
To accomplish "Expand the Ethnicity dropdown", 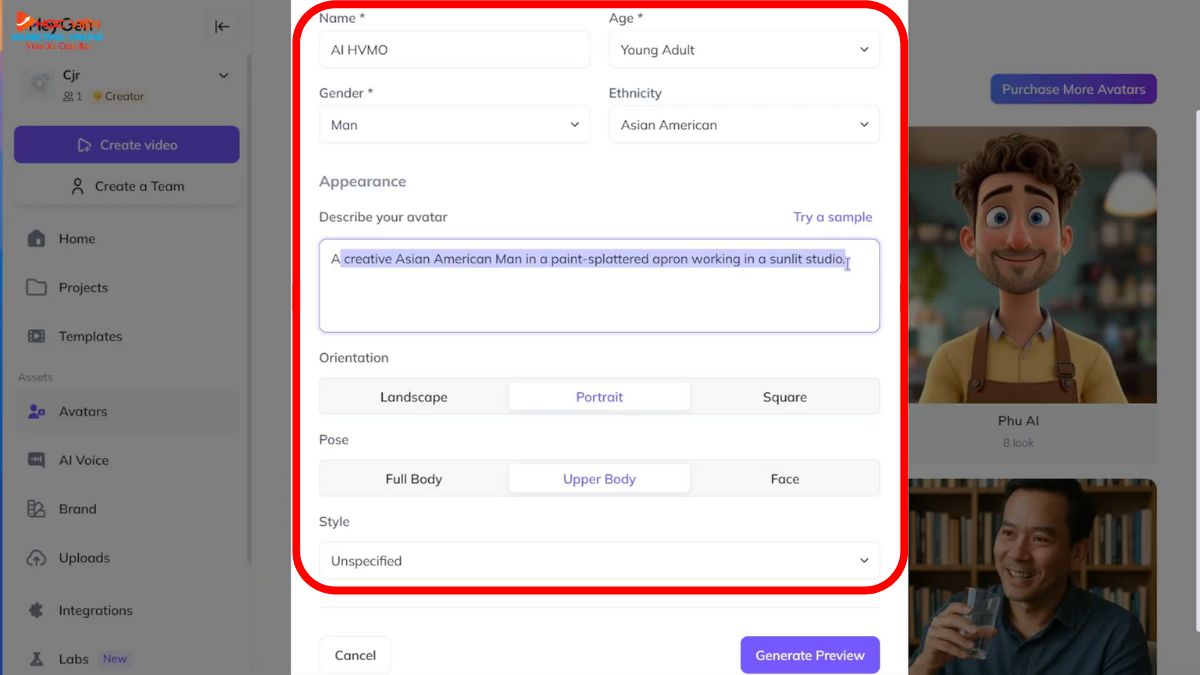I will 744,125.
